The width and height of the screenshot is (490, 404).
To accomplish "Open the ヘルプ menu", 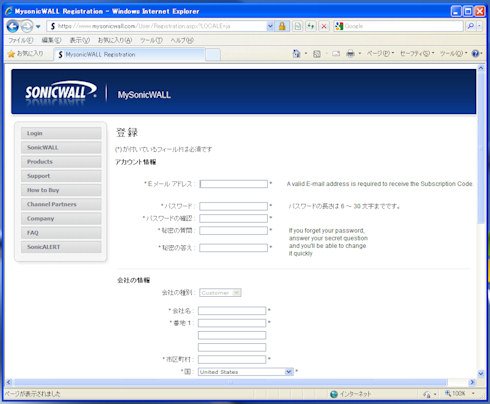I will coord(182,40).
